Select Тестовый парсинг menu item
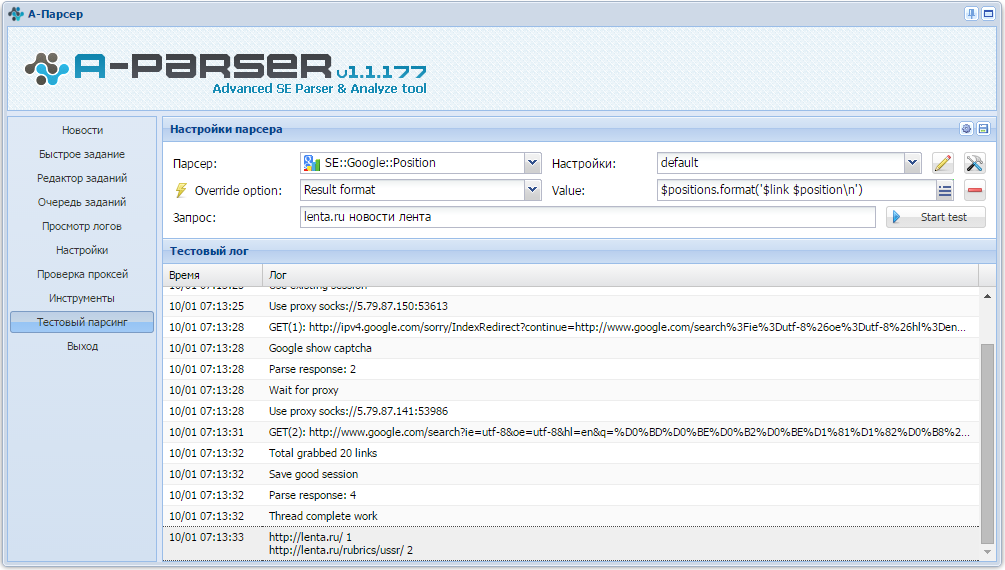The width and height of the screenshot is (1005, 570). pos(82,322)
